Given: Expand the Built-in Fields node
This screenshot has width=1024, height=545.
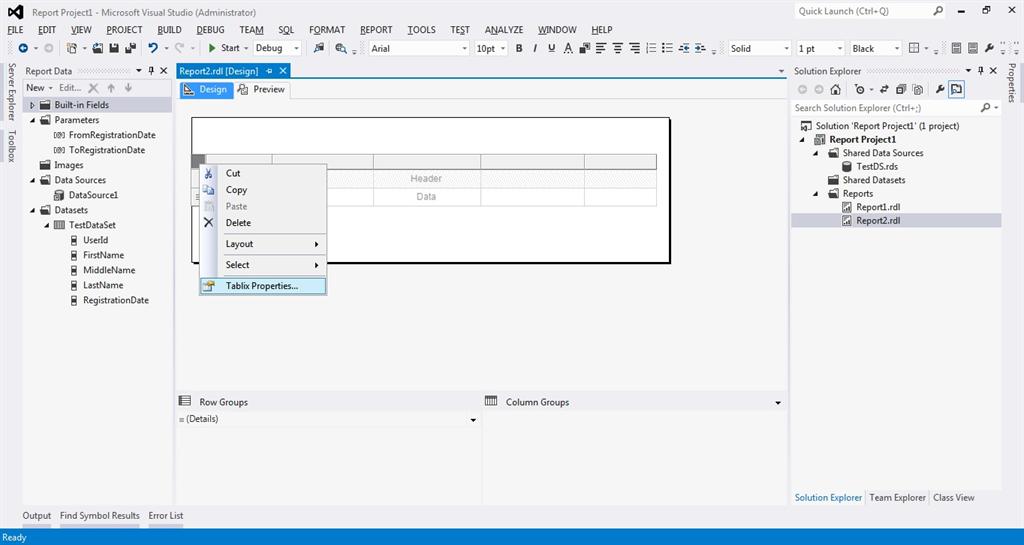Looking at the screenshot, I should pyautogui.click(x=32, y=105).
